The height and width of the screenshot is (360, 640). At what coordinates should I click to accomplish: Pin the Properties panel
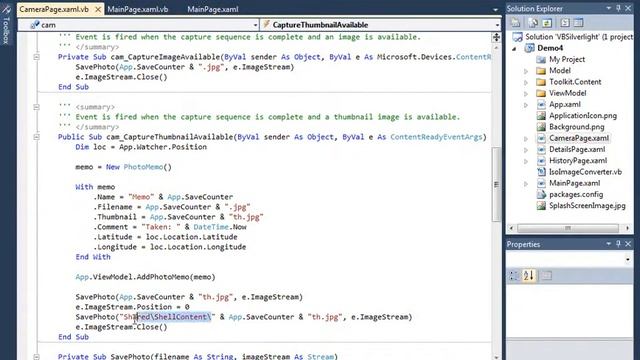click(x=618, y=244)
